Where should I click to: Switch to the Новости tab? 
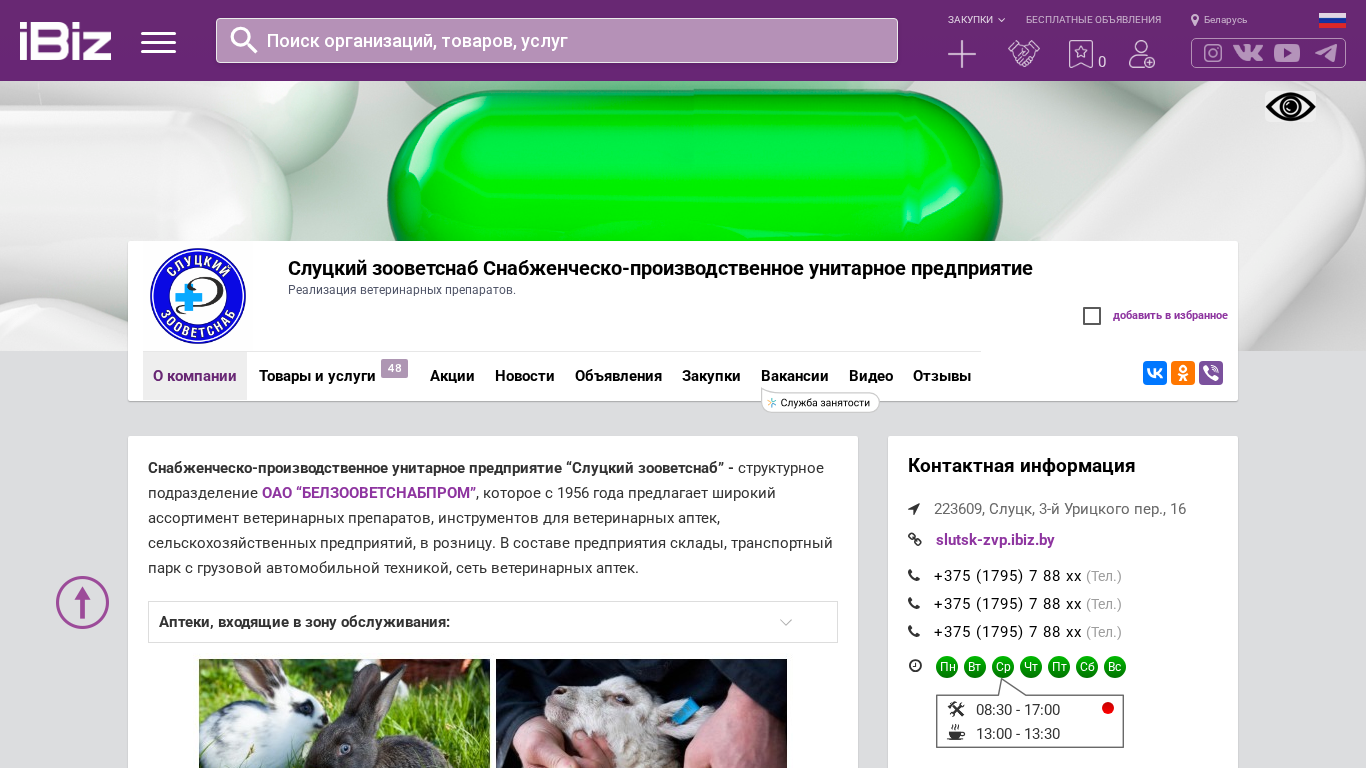pyautogui.click(x=525, y=376)
